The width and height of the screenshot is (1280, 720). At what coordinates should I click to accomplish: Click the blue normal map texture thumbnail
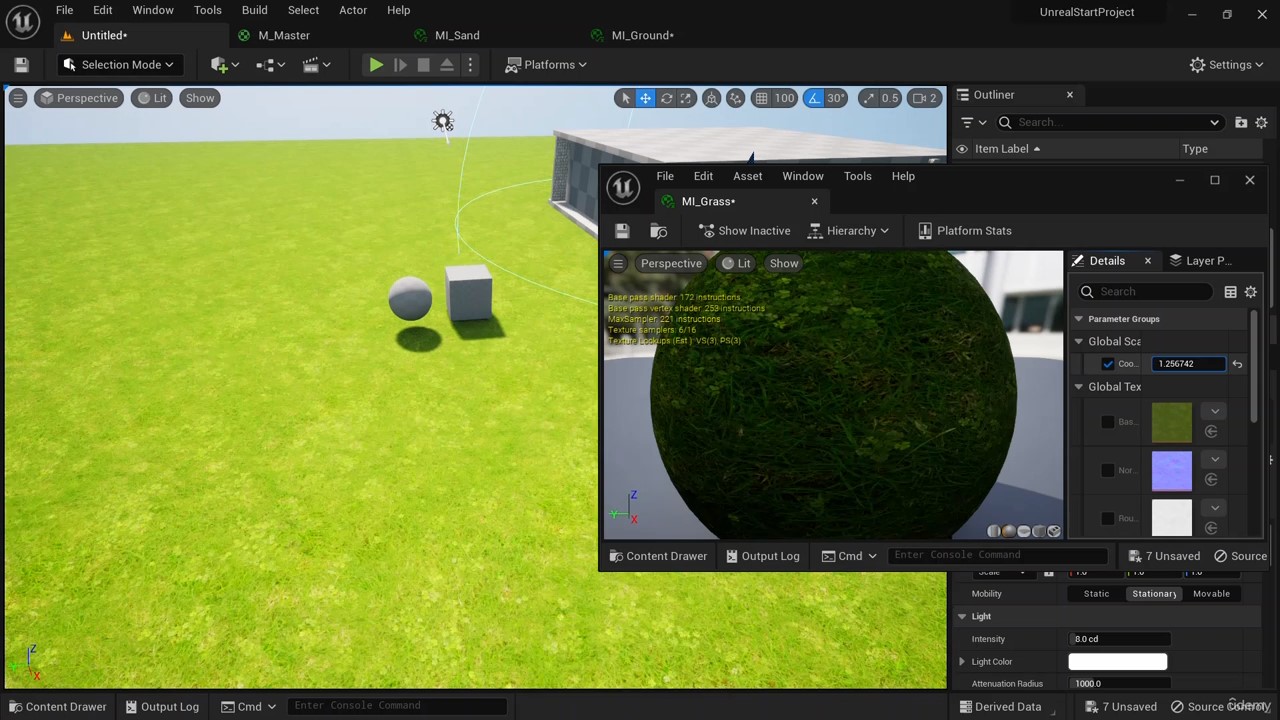pyautogui.click(x=1172, y=470)
